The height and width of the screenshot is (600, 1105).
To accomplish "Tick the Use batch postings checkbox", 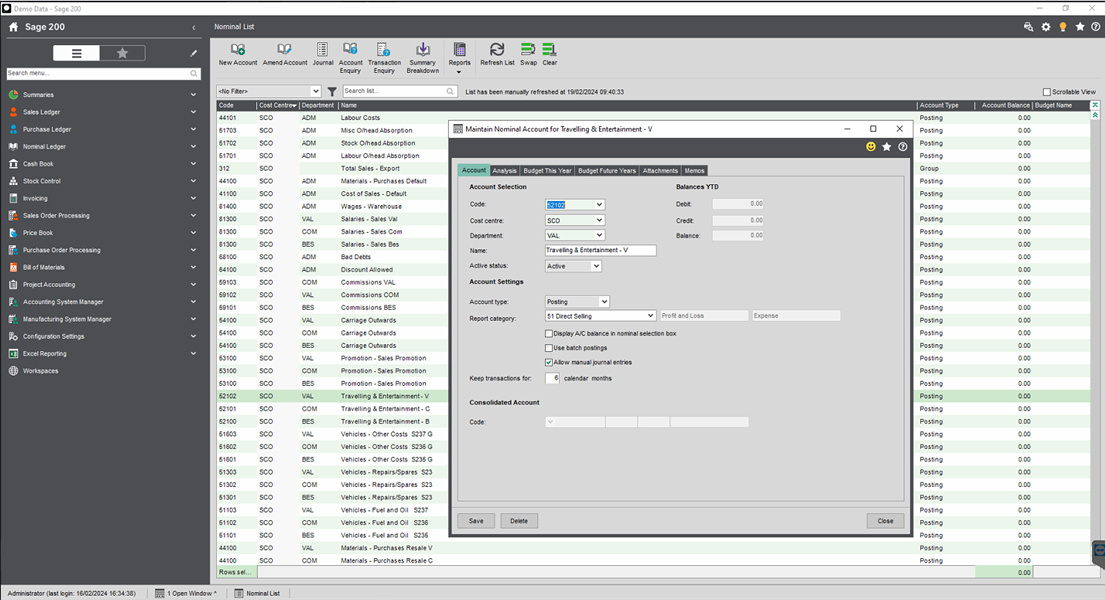I will tap(549, 348).
